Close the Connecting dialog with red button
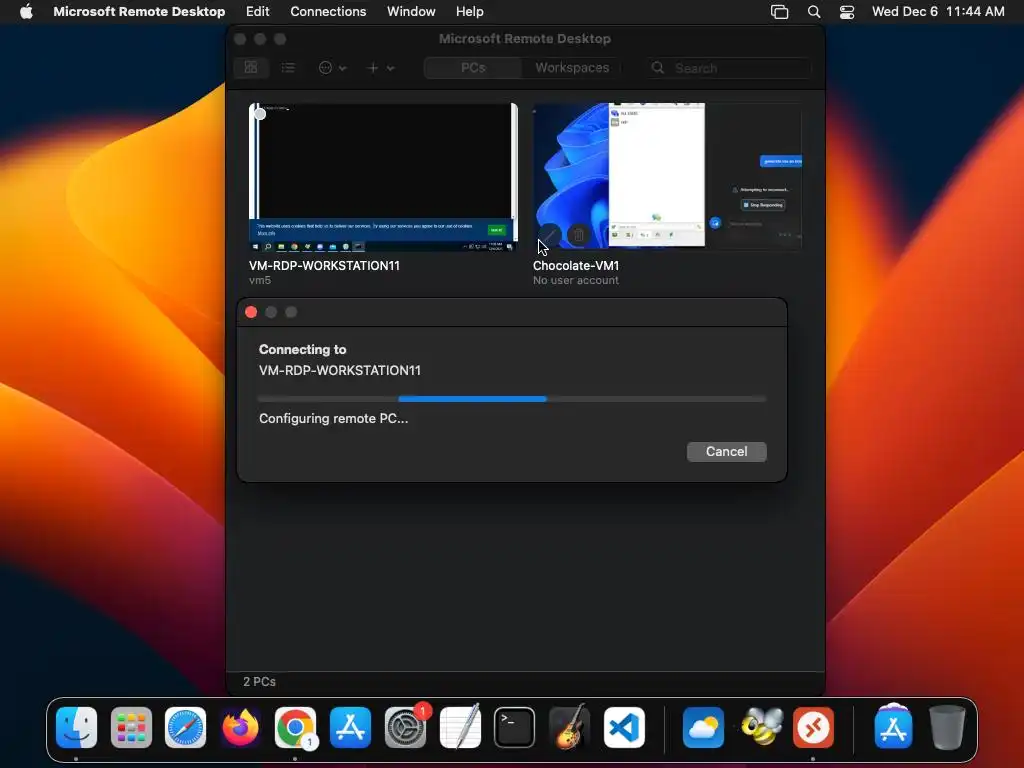The height and width of the screenshot is (768, 1024). tap(251, 312)
